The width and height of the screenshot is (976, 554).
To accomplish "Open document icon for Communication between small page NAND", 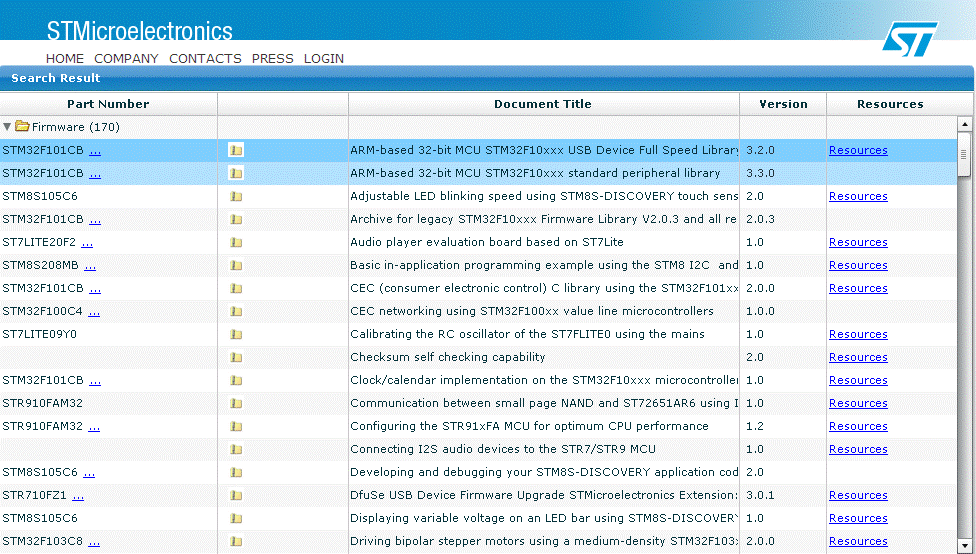I will click(x=236, y=403).
